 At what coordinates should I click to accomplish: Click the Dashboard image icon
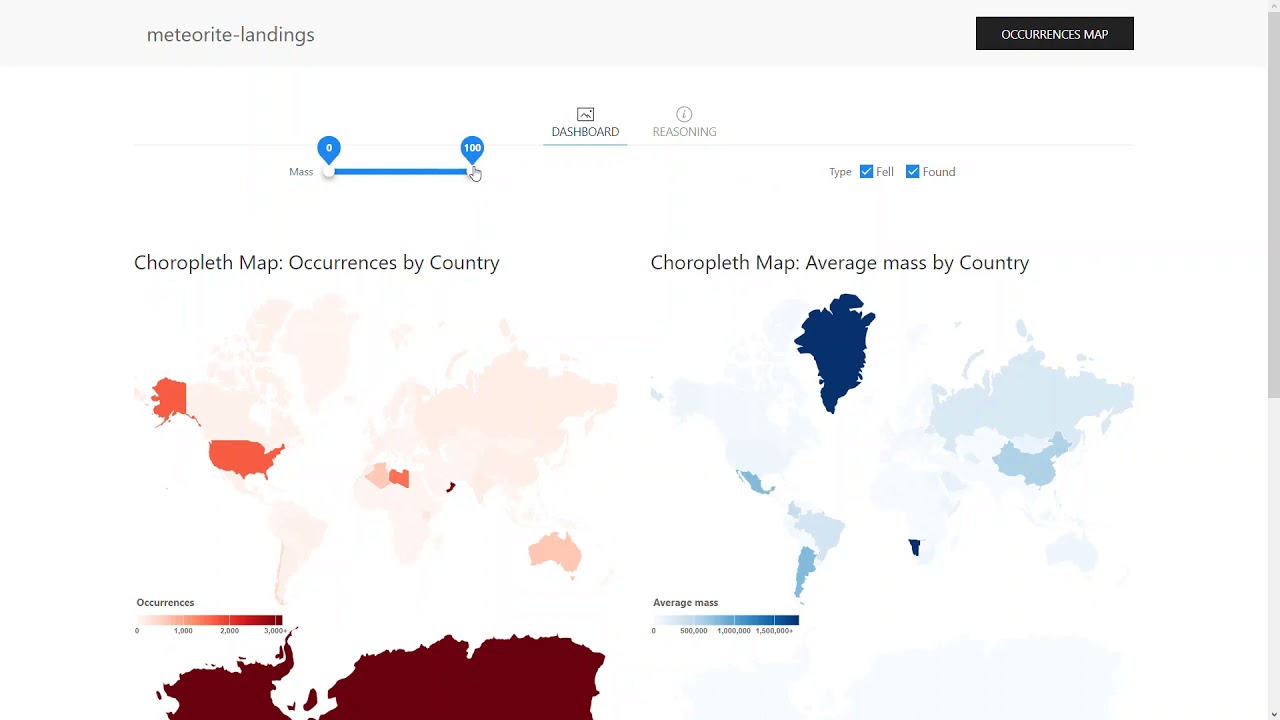point(585,114)
